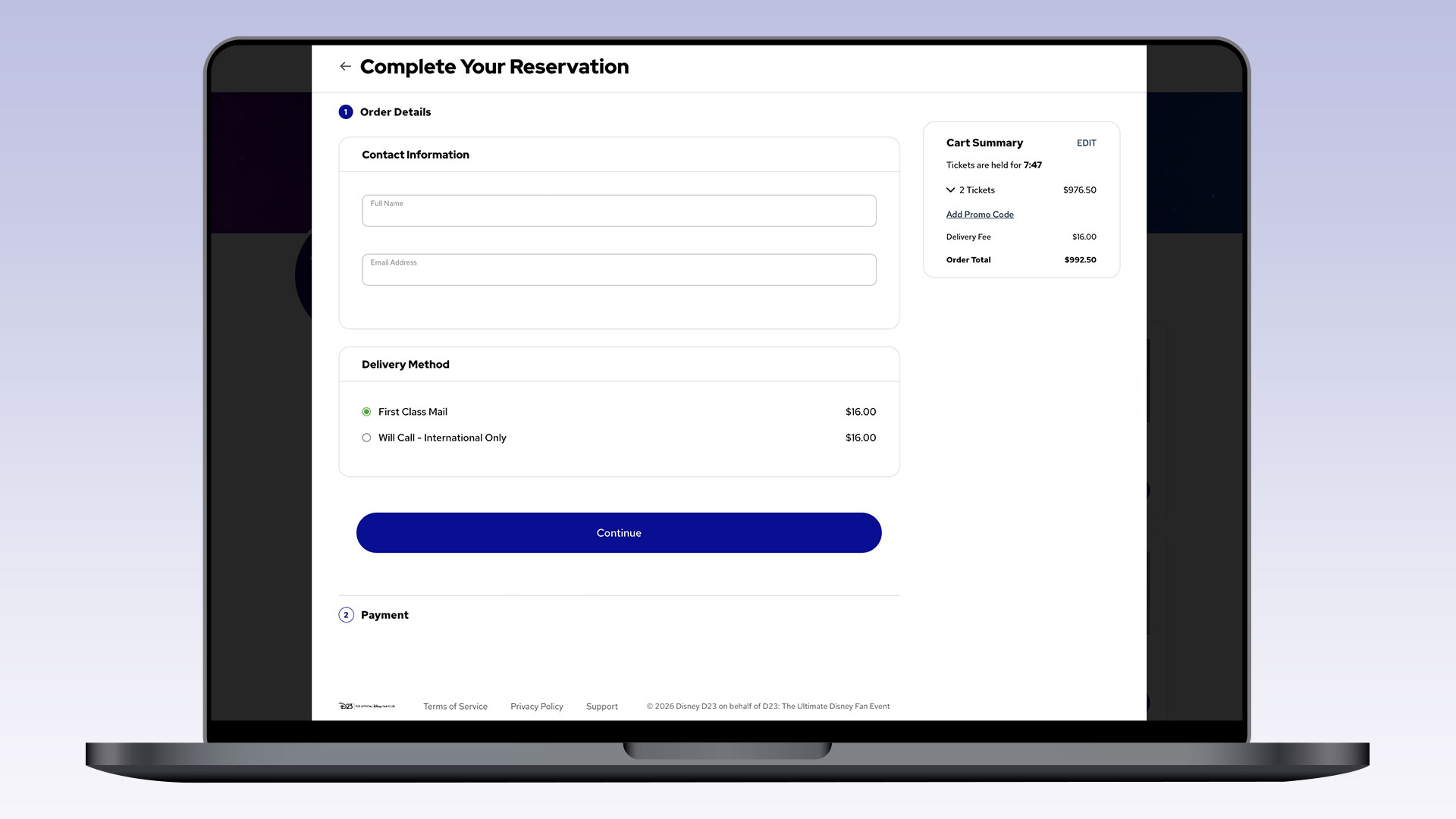Click the back arrow icon

tap(345, 67)
